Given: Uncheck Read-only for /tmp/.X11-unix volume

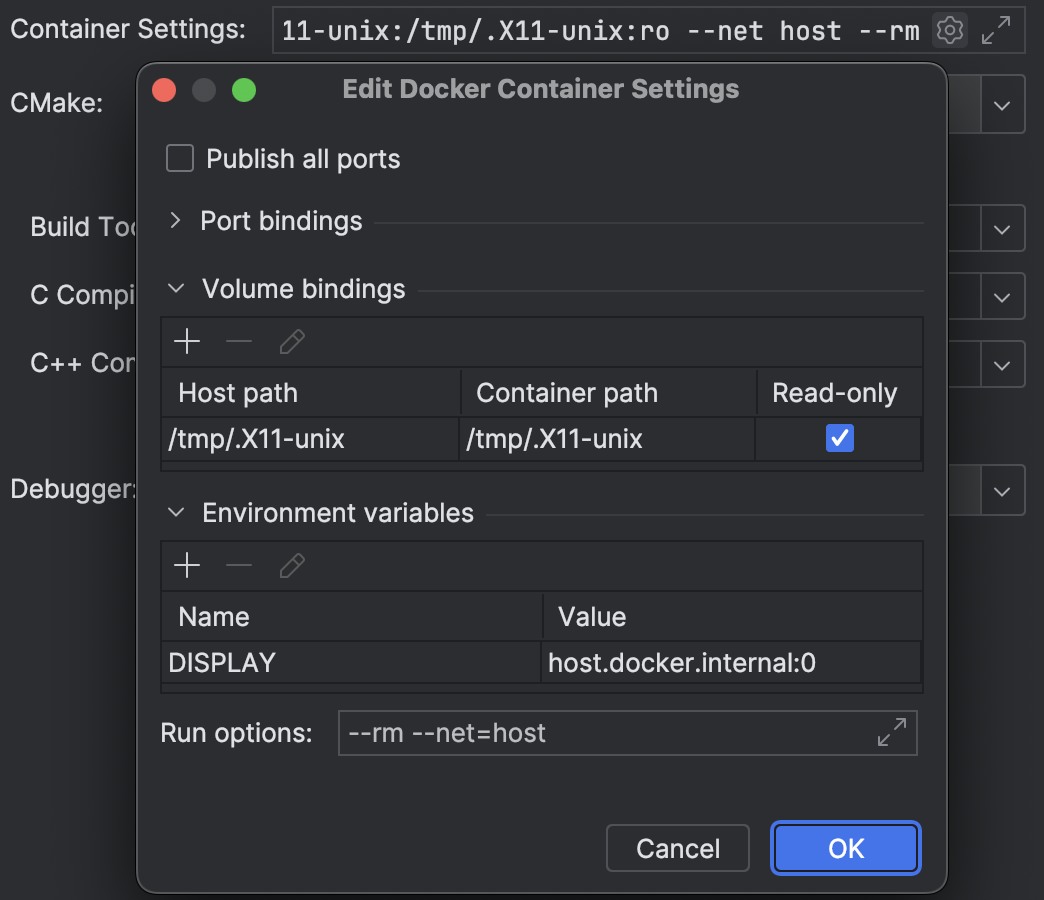Looking at the screenshot, I should (x=839, y=438).
